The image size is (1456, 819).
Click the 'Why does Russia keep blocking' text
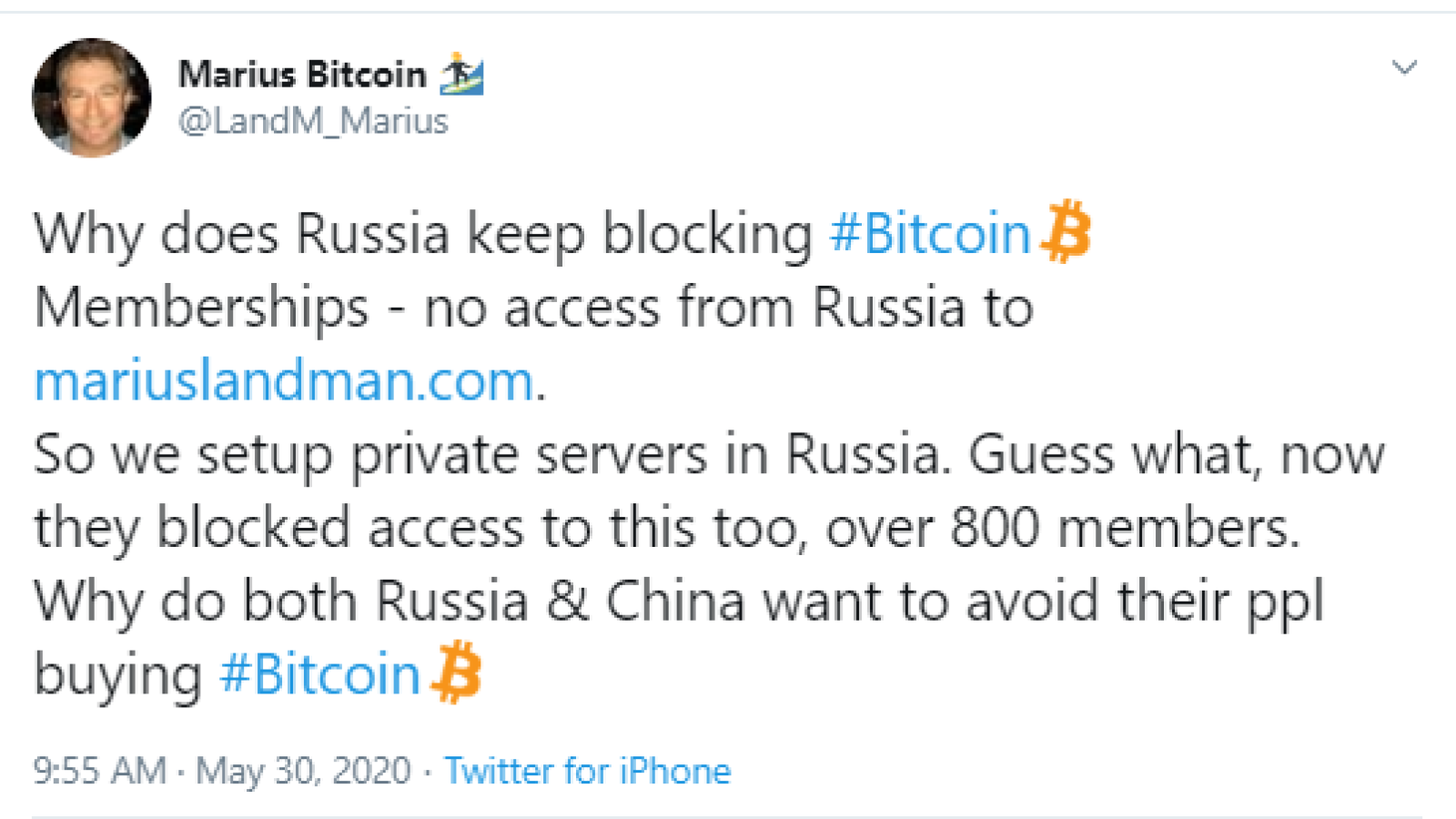(423, 235)
